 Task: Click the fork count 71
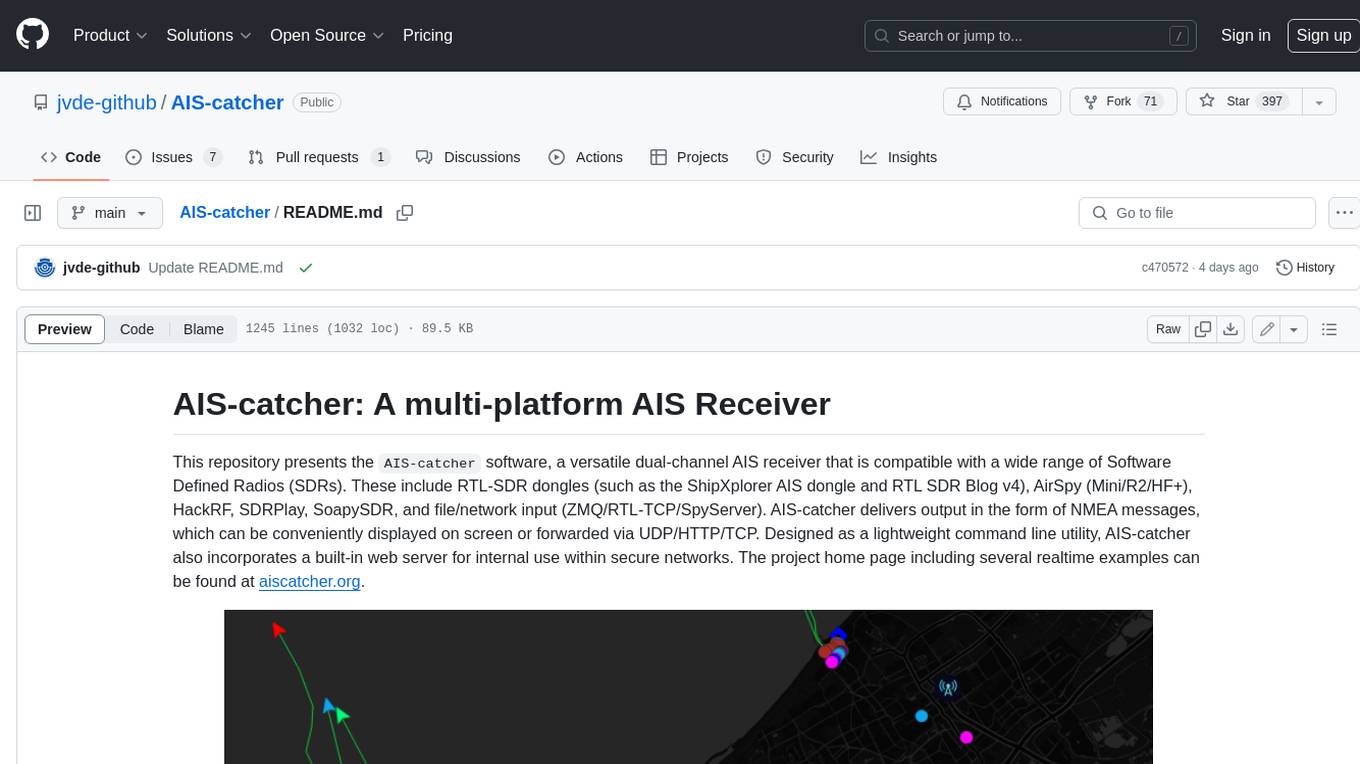click(1150, 101)
